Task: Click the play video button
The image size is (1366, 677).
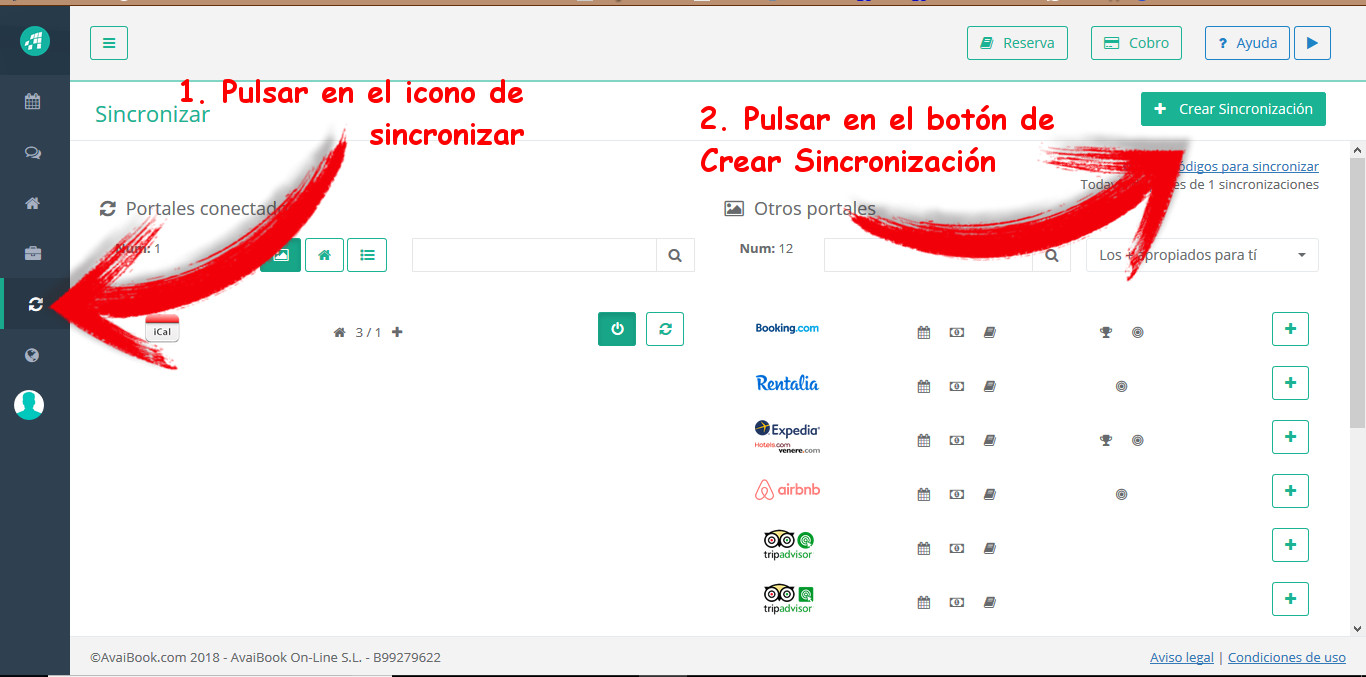Action: pyautogui.click(x=1312, y=43)
